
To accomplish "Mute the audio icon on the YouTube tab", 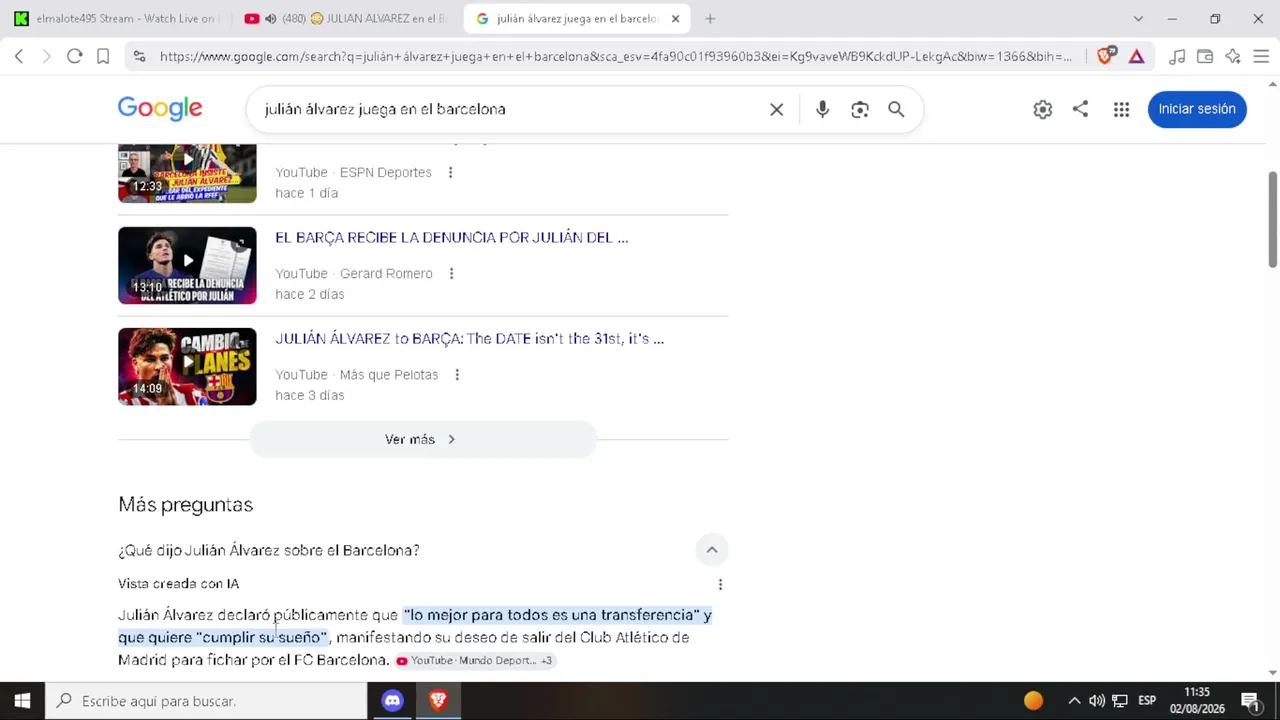I will [270, 19].
